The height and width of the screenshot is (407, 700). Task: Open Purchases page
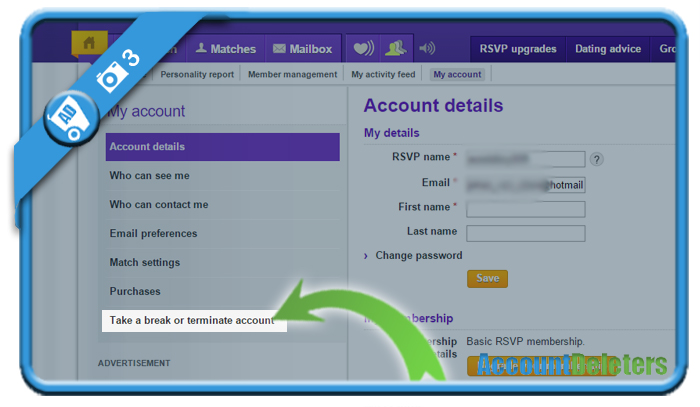click(222, 291)
